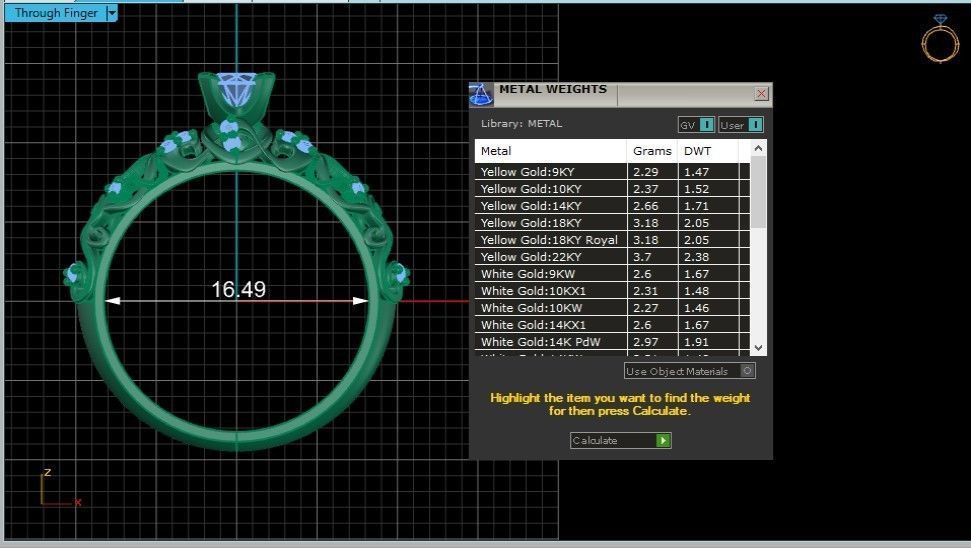Select the Yellow Gold:9KY row
Screen dimensions: 971x548
[612, 172]
